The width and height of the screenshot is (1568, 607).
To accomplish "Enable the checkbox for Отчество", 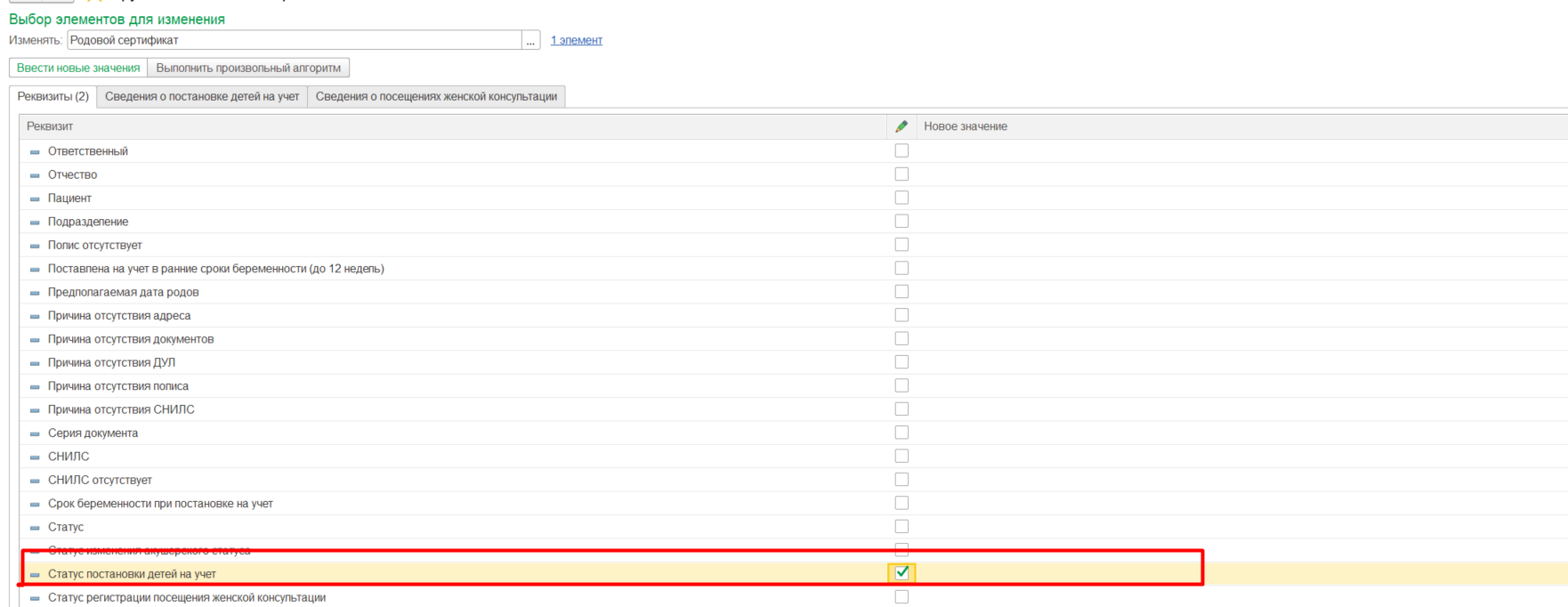I will tap(901, 174).
